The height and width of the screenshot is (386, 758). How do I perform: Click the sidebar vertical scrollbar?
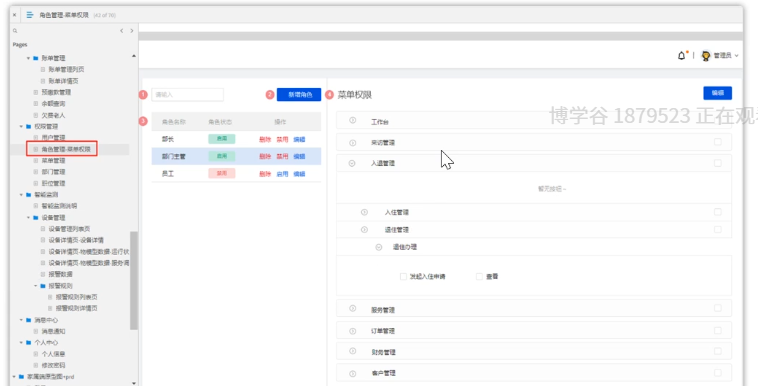click(x=134, y=280)
